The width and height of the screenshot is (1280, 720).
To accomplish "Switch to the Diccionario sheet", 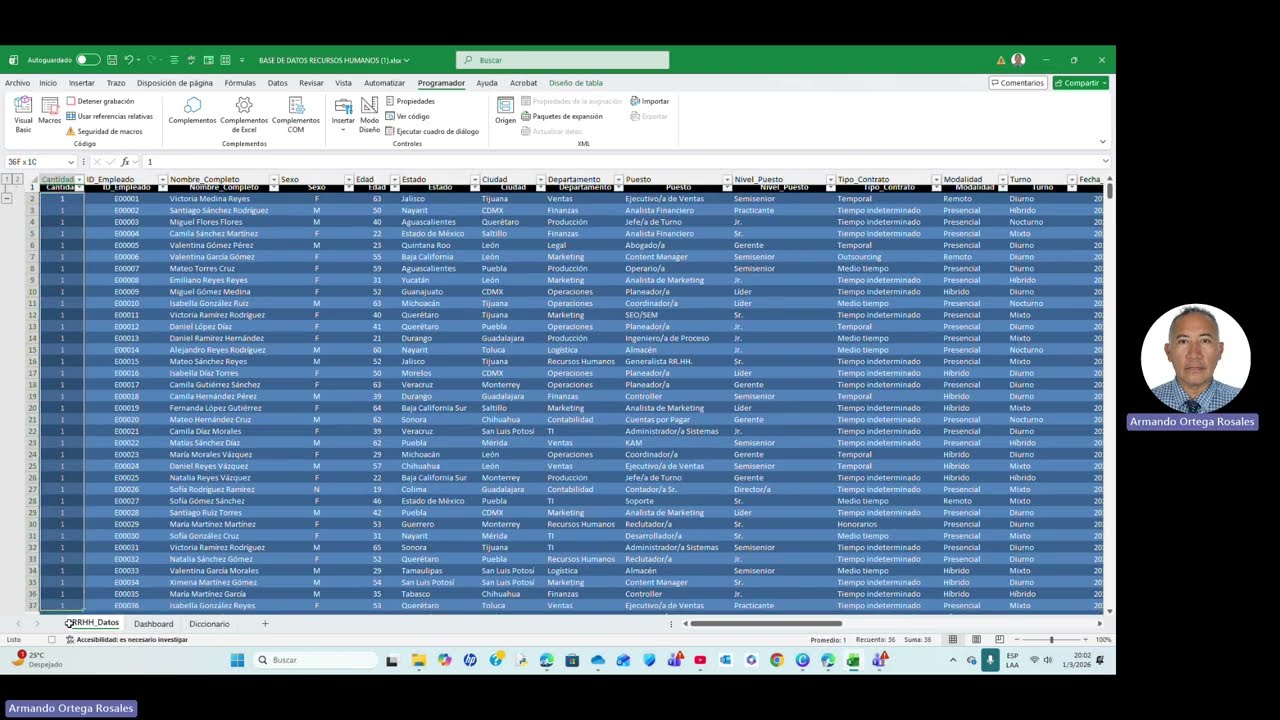I will 209,624.
